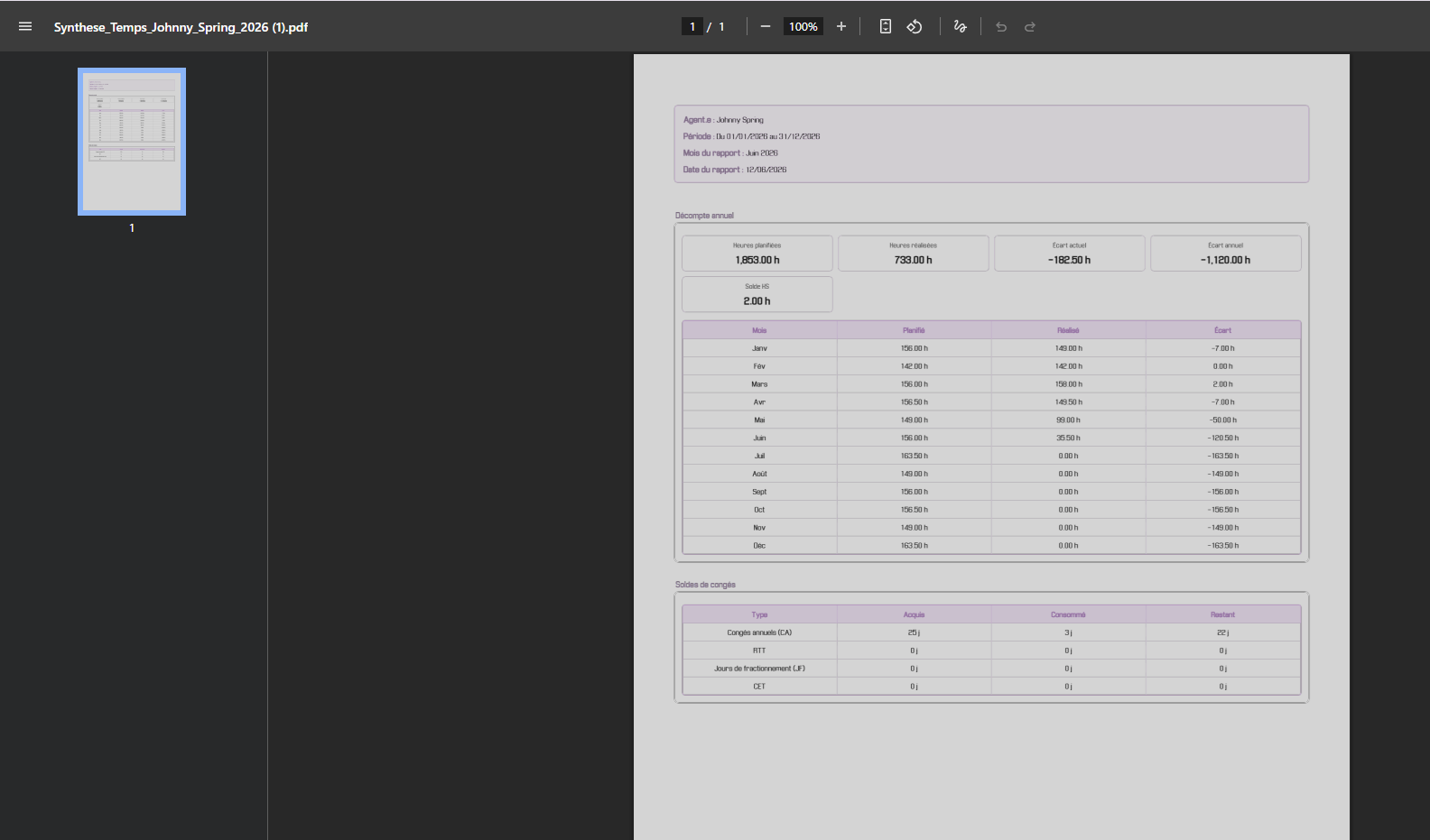
Task: Click the 100% zoom level field
Action: 803,26
